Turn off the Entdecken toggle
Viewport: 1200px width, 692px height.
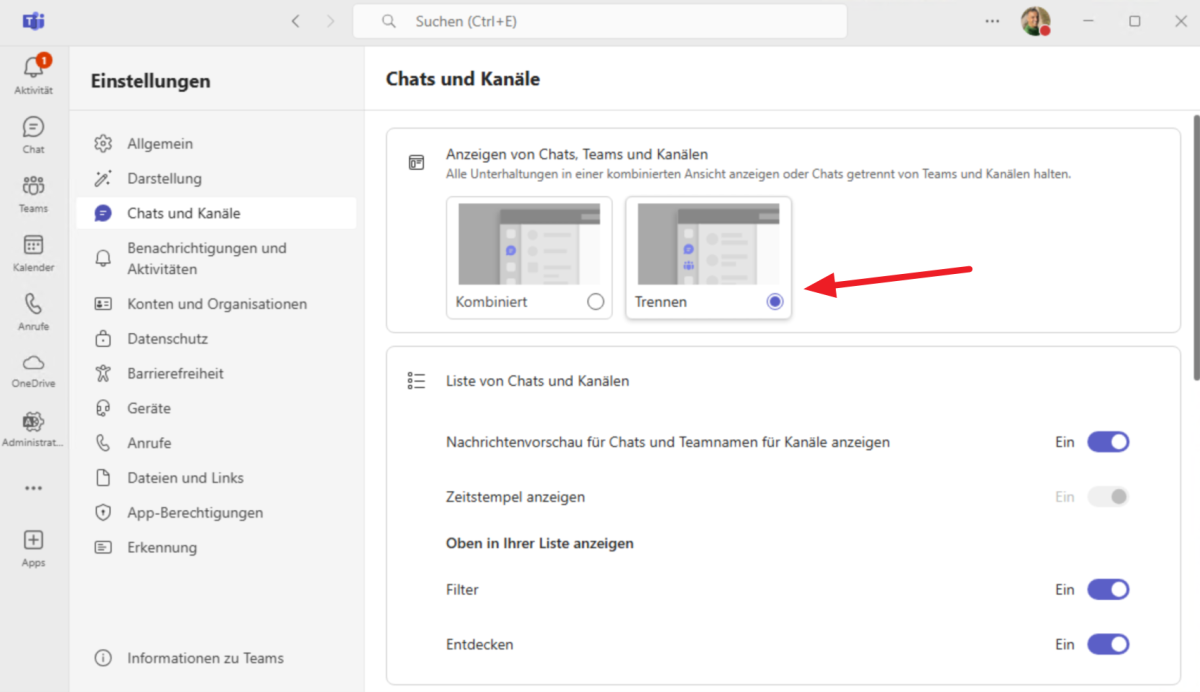coord(1108,645)
